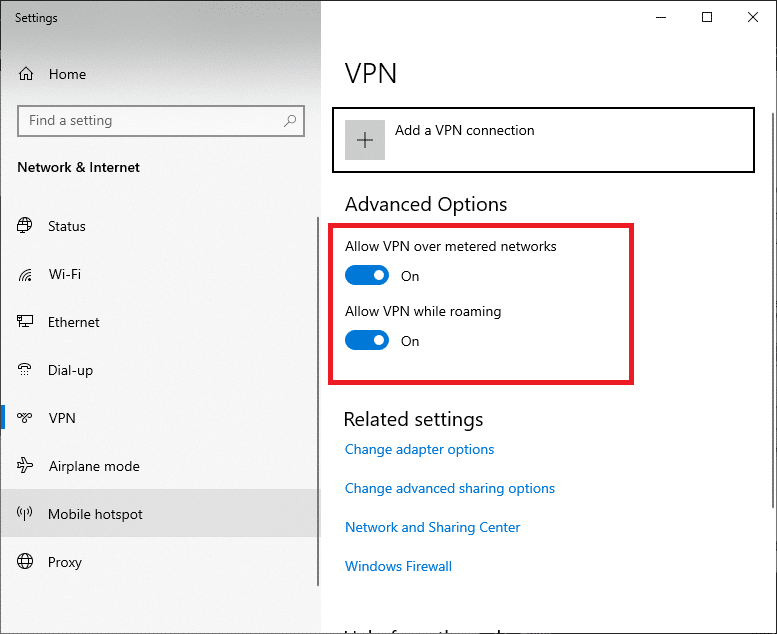The image size is (777, 634).
Task: Click the Home icon in sidebar
Action: coord(26,74)
